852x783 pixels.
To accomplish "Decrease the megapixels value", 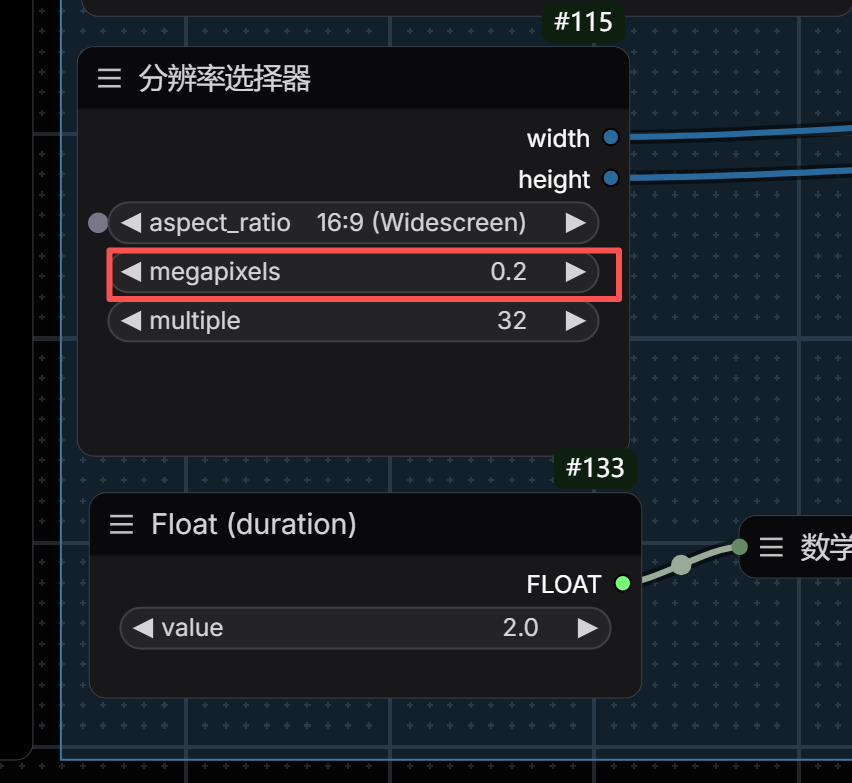I will coord(131,272).
